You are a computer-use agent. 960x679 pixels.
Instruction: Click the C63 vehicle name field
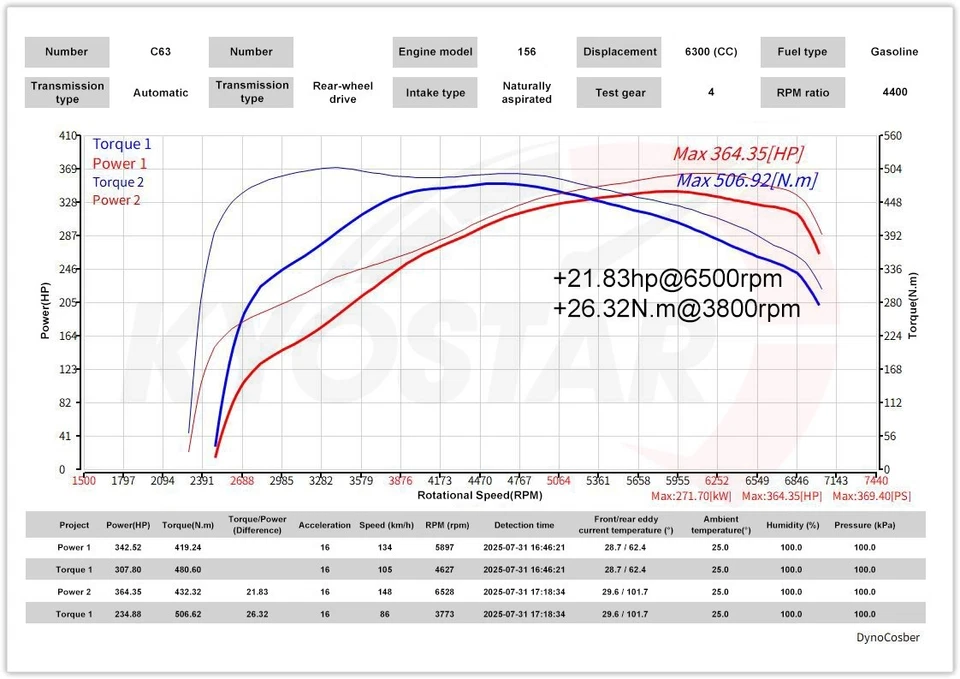(160, 52)
